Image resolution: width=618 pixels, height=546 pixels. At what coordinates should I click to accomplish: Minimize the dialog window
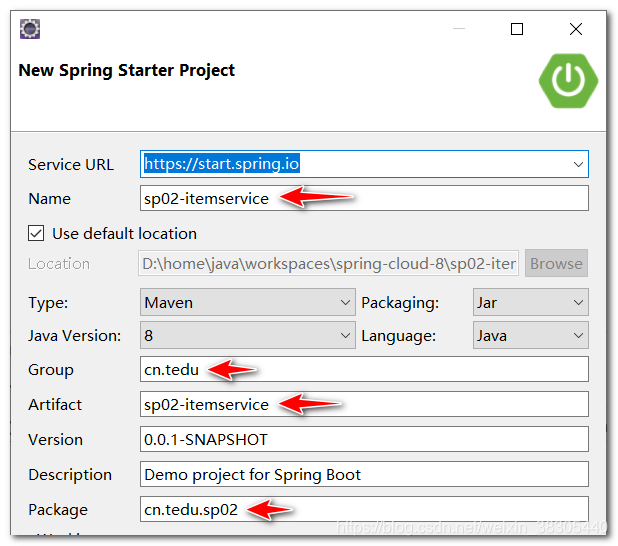[x=459, y=29]
